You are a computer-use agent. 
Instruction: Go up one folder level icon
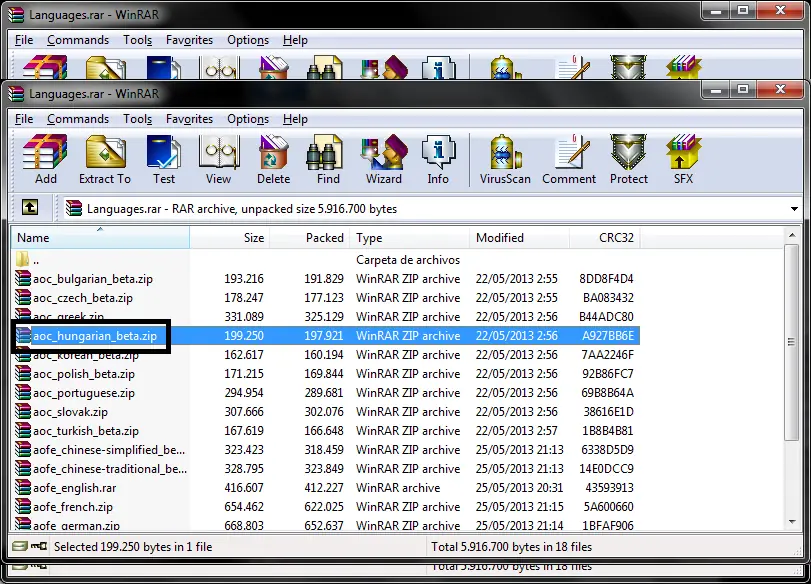pyautogui.click(x=30, y=208)
